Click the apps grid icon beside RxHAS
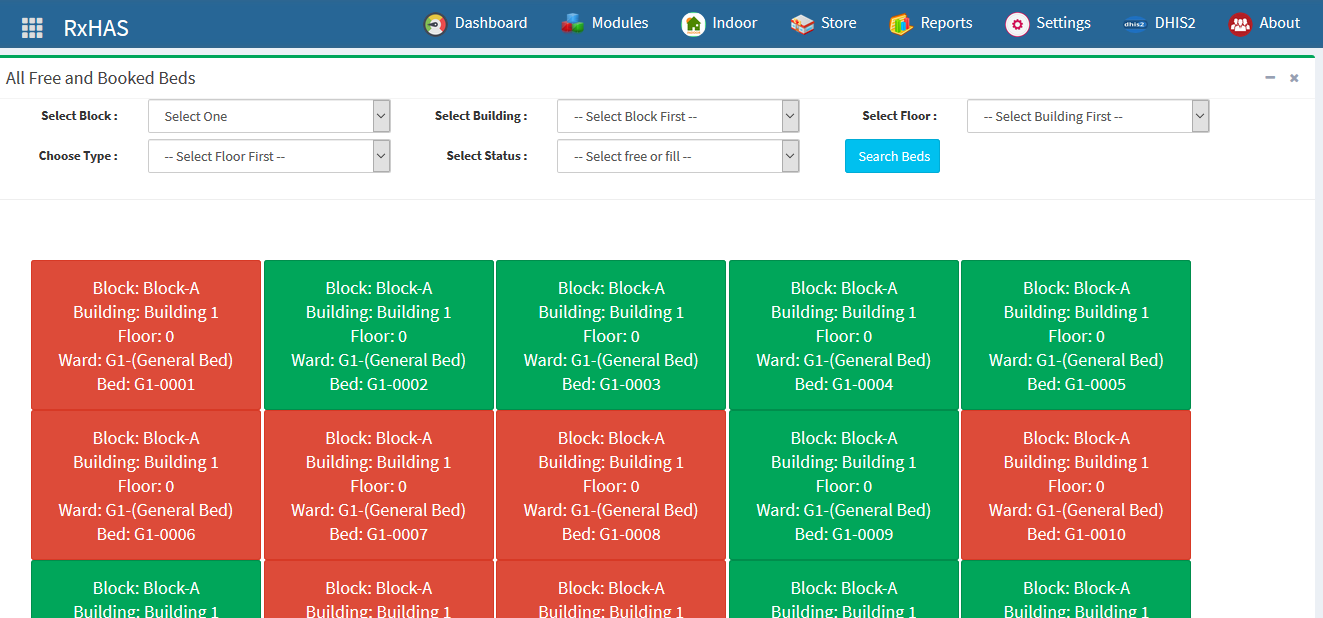Viewport: 1323px width, 618px height. pos(32,28)
